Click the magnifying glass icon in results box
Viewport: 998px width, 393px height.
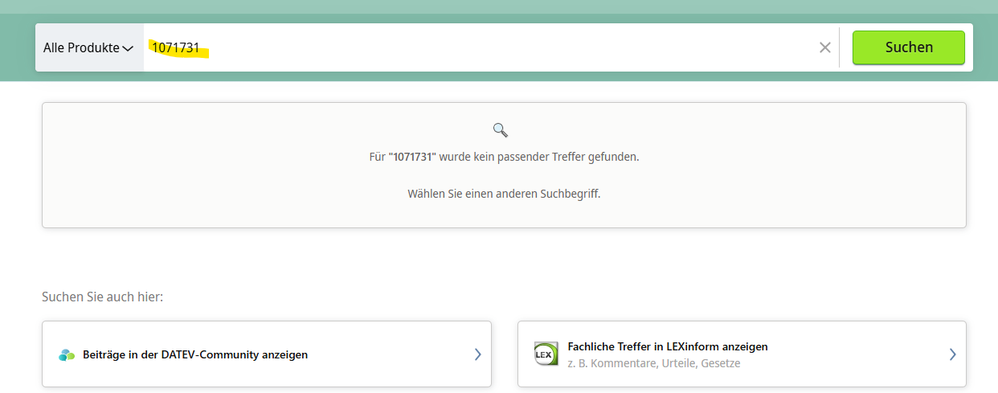click(x=500, y=131)
